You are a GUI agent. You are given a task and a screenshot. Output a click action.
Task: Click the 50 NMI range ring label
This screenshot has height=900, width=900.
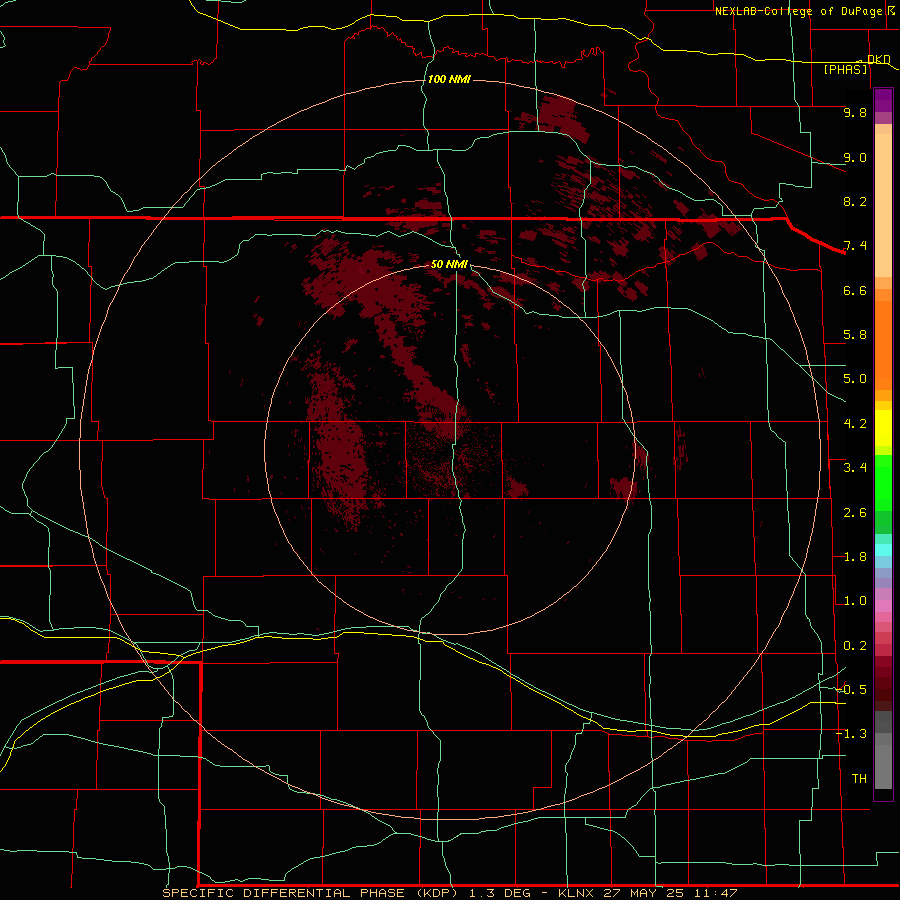(x=449, y=264)
